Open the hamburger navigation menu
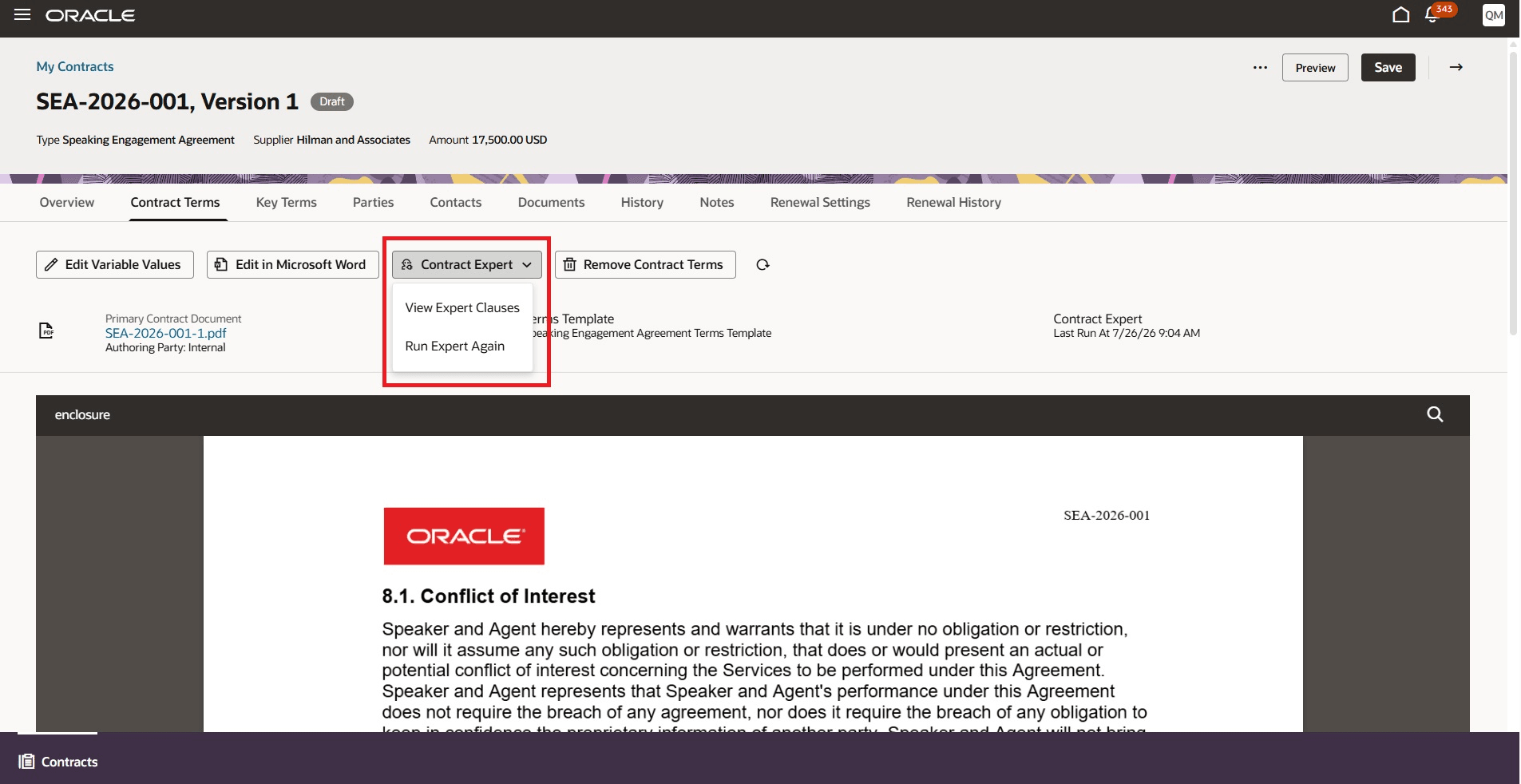 click(x=22, y=15)
